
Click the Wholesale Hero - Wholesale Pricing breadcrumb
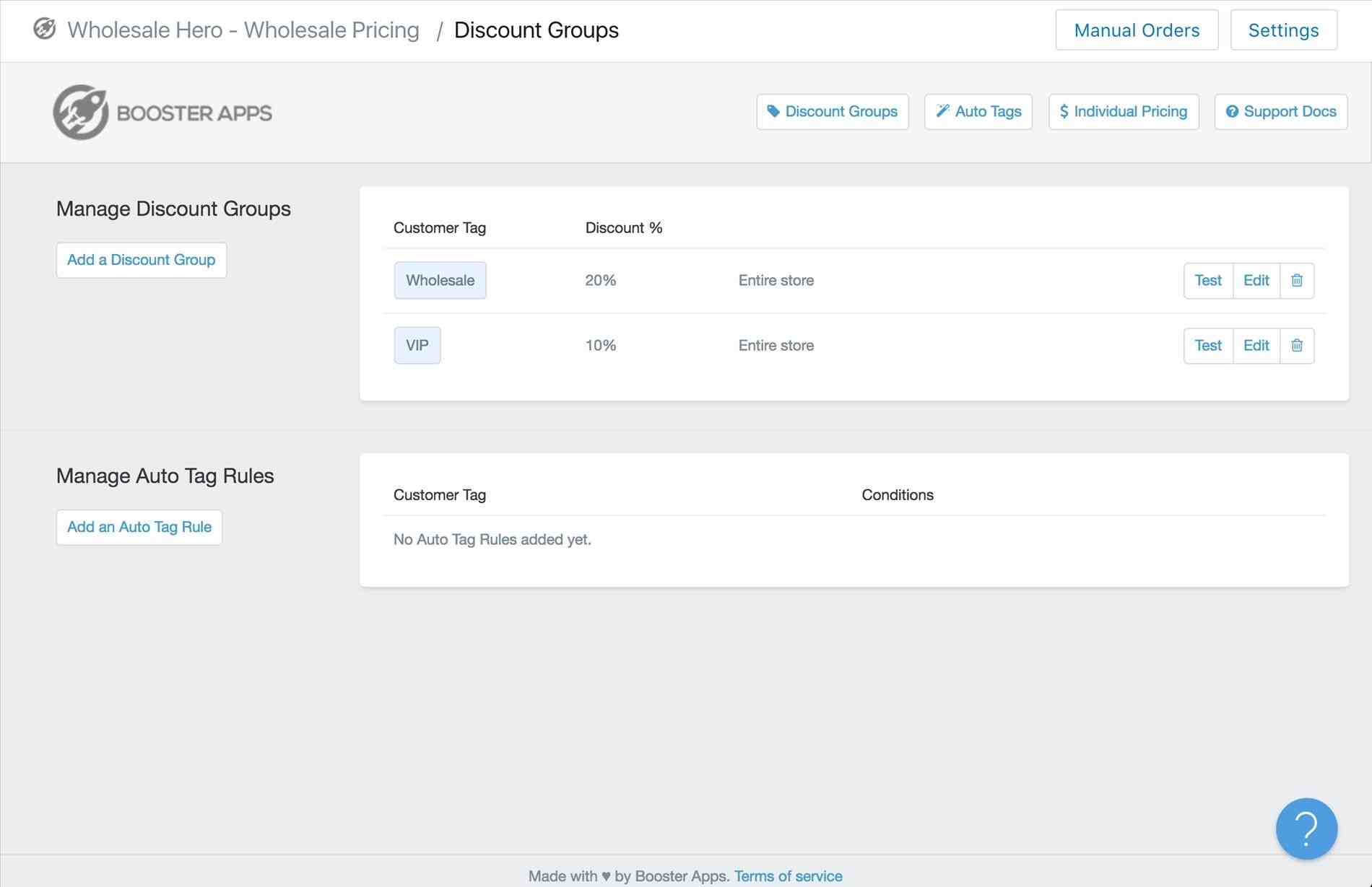point(243,30)
